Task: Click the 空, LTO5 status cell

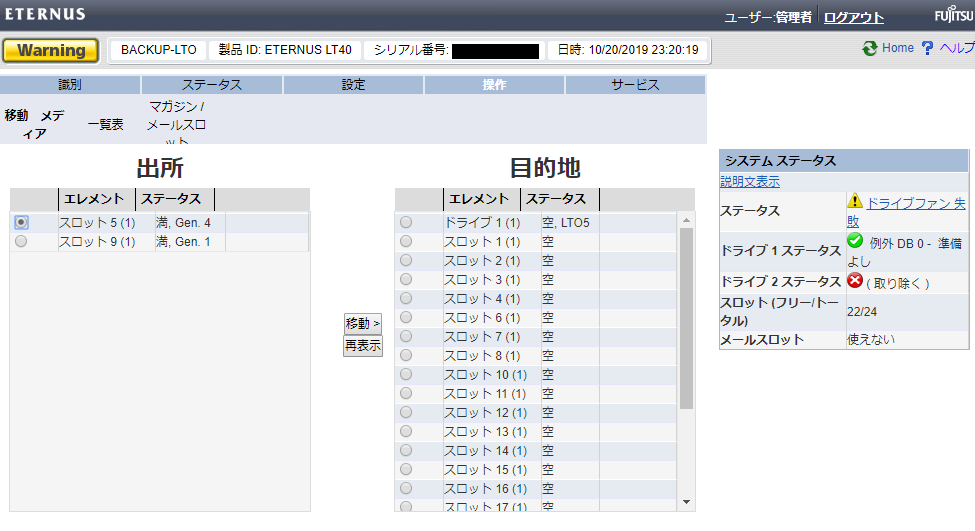Action: click(x=569, y=223)
